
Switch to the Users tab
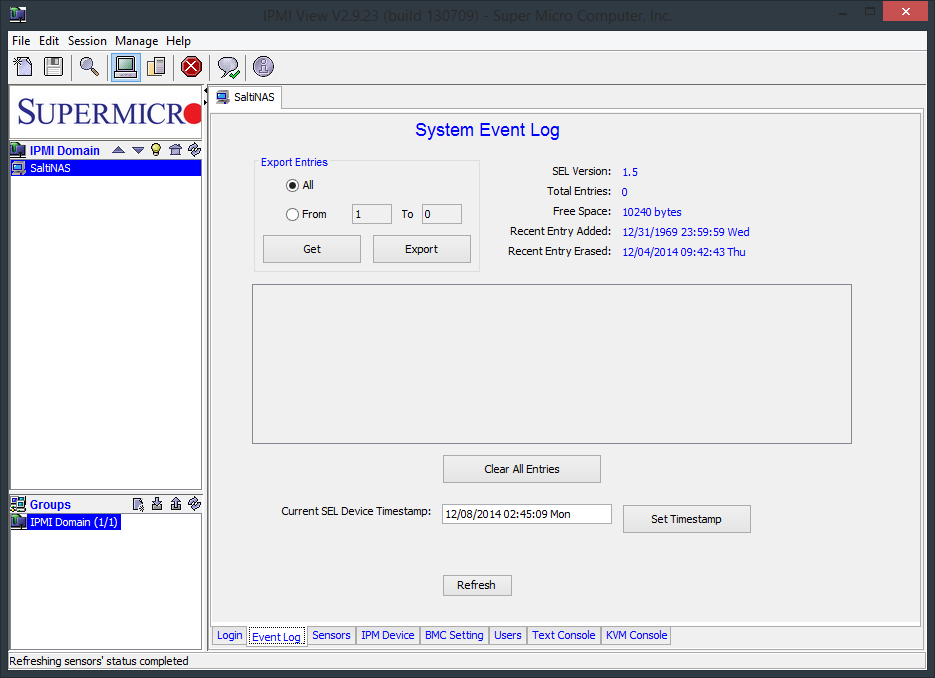[x=508, y=636]
